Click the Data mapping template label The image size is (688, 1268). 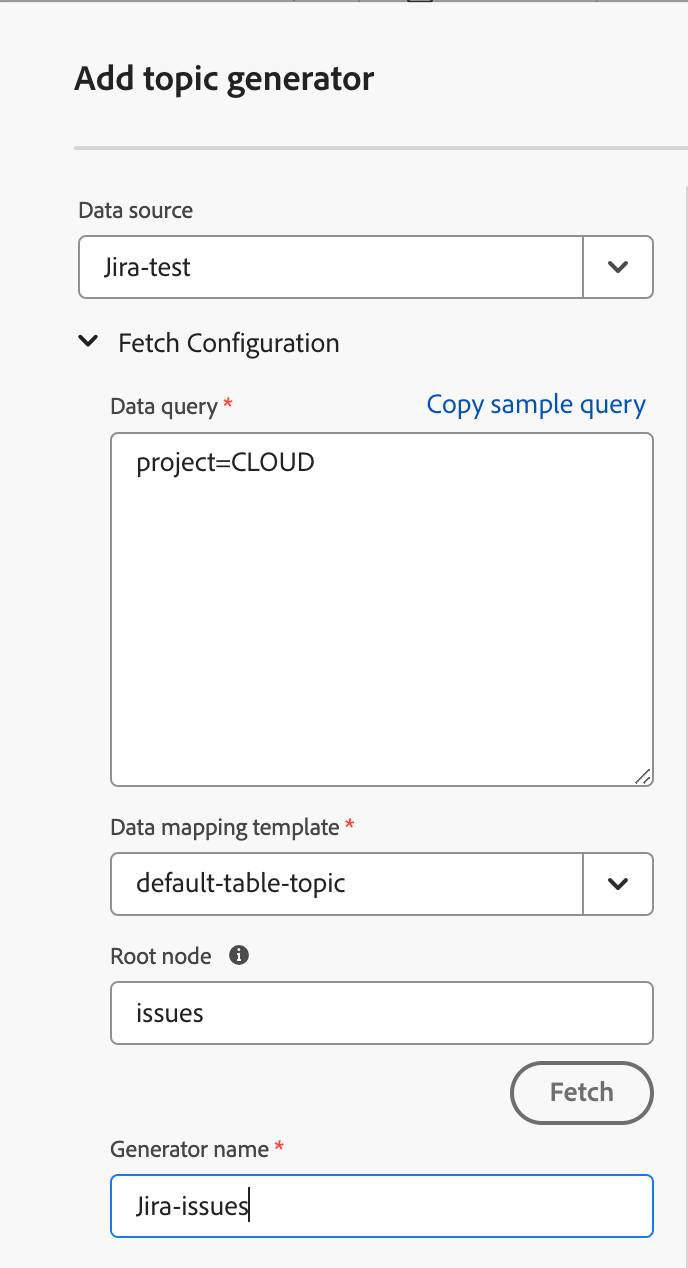(x=224, y=827)
